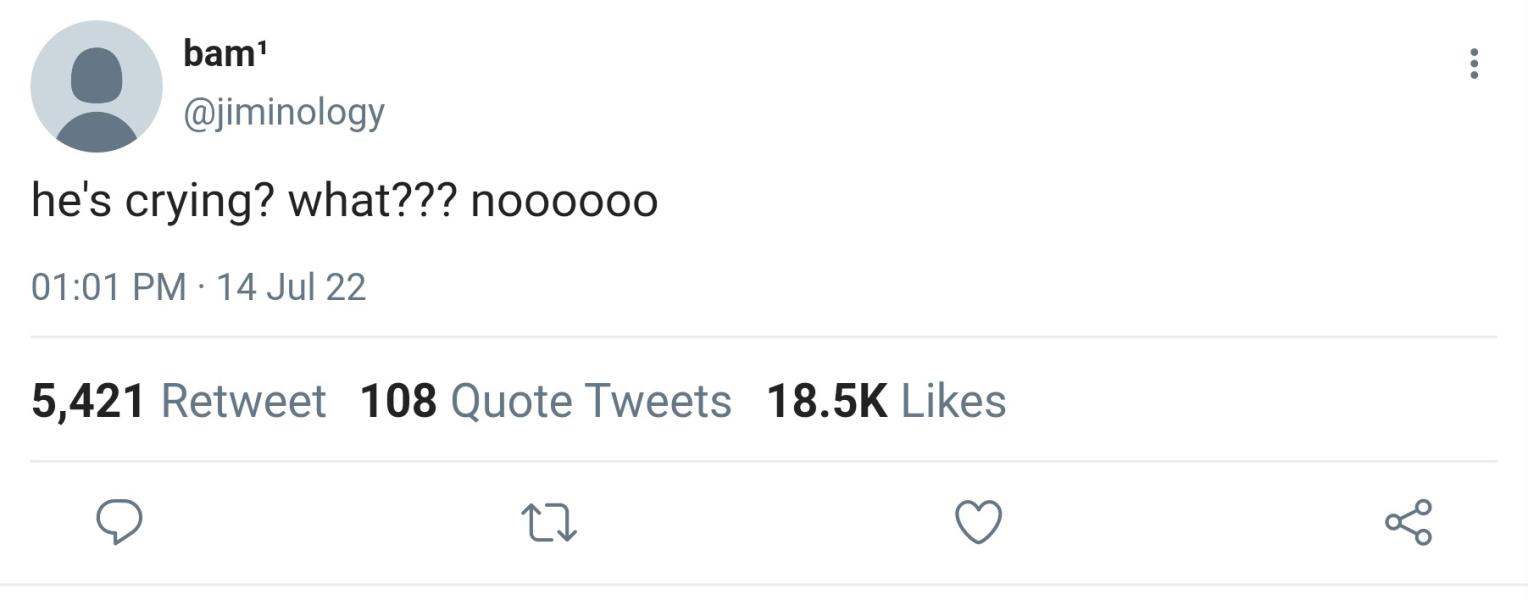Like the tweet with heart icon
Screen dimensions: 1528x600
978,522
